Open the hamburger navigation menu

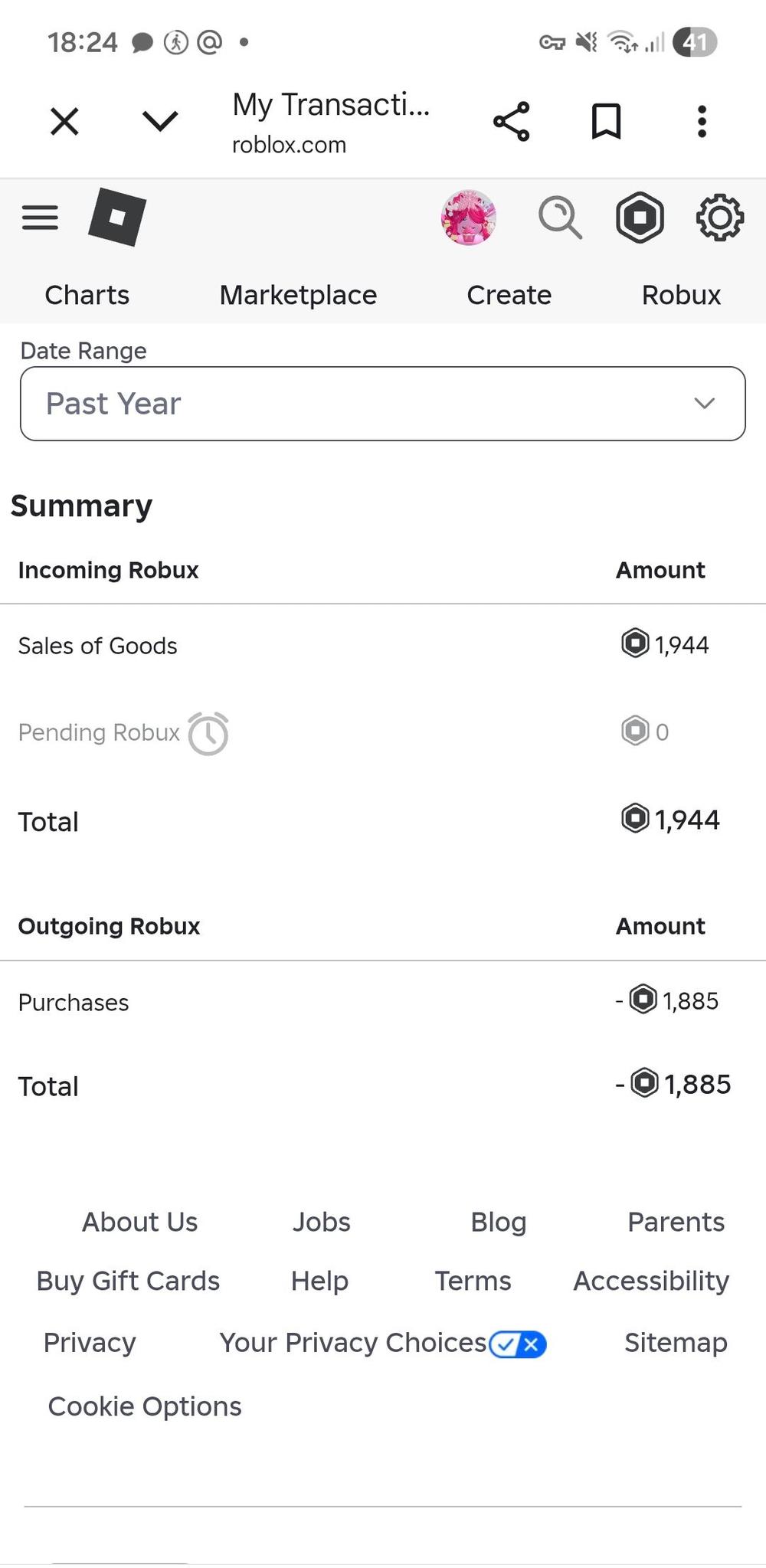(40, 218)
